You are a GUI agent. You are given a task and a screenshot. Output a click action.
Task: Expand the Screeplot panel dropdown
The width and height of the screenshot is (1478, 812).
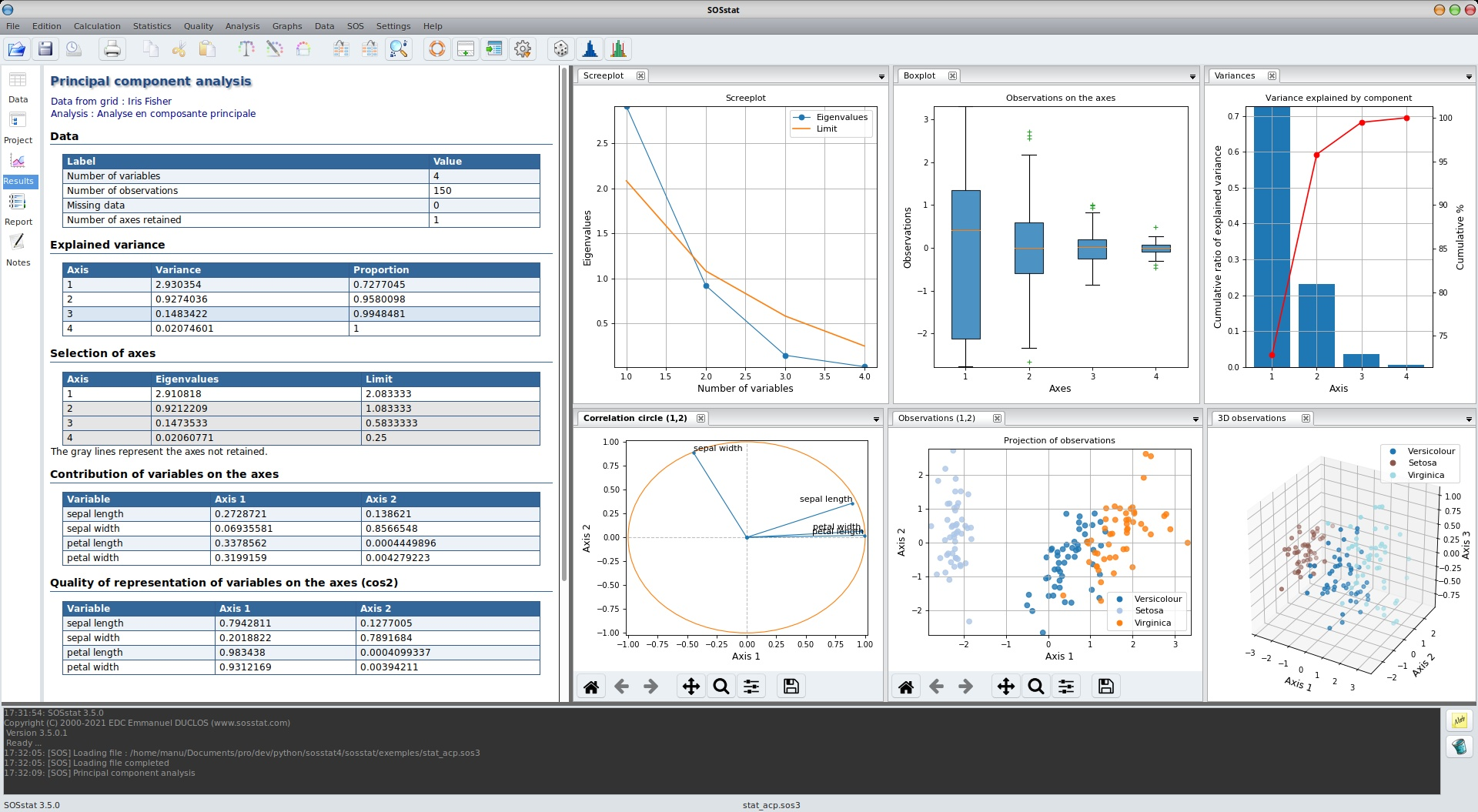880,76
